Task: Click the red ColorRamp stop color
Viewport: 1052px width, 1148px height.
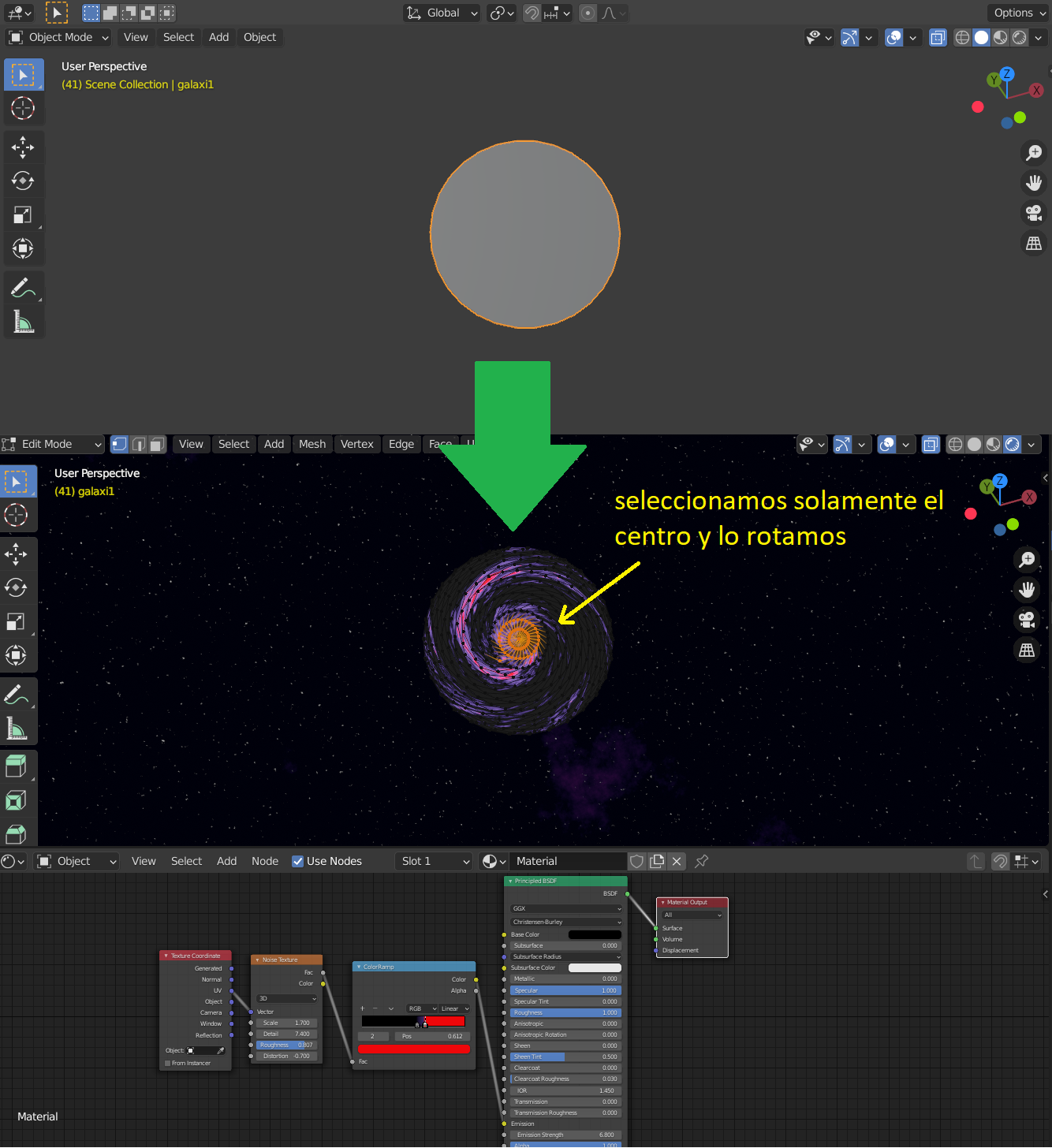Action: click(x=414, y=1049)
